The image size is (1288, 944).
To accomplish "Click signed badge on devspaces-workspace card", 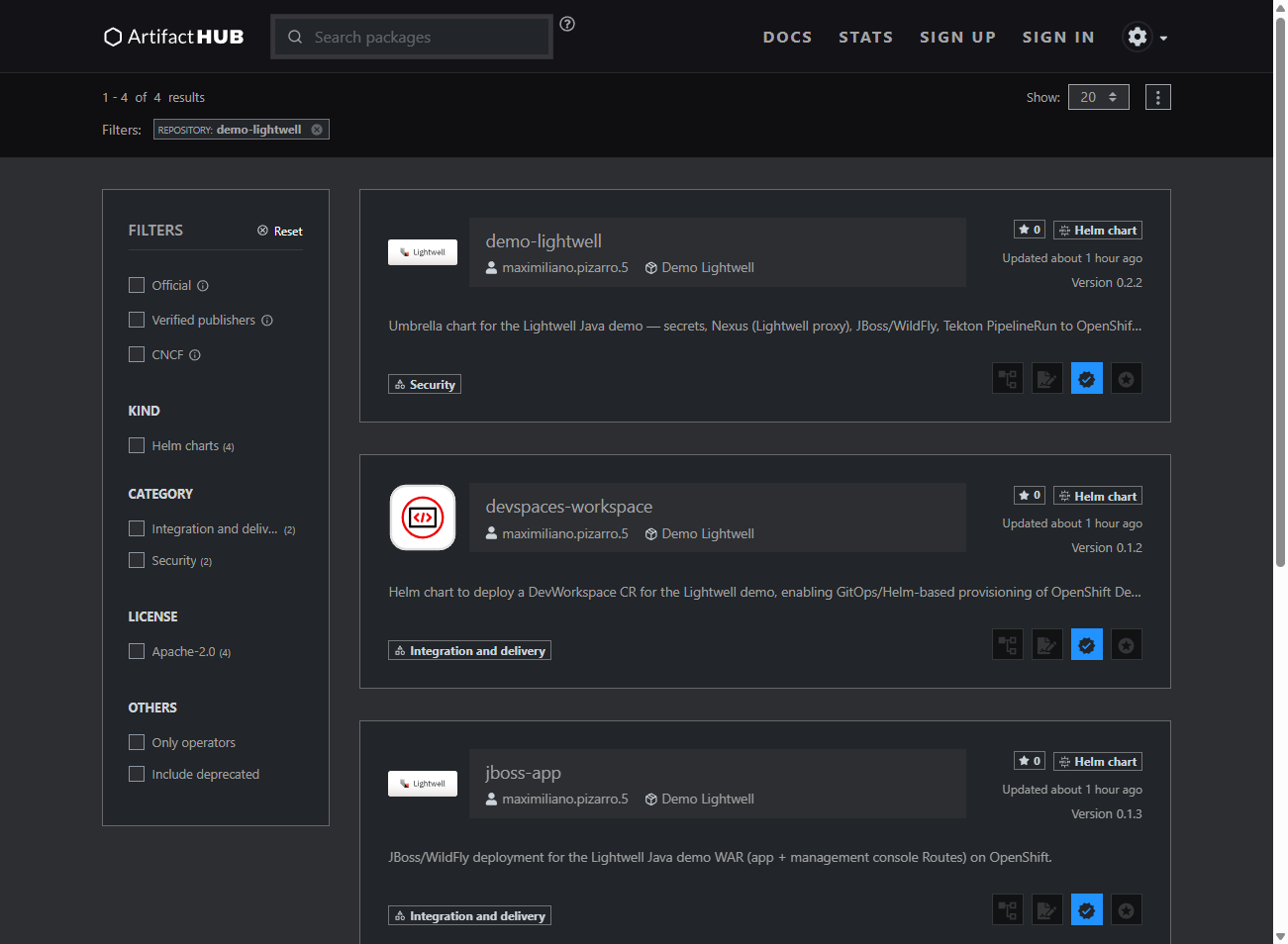I will click(x=1047, y=645).
